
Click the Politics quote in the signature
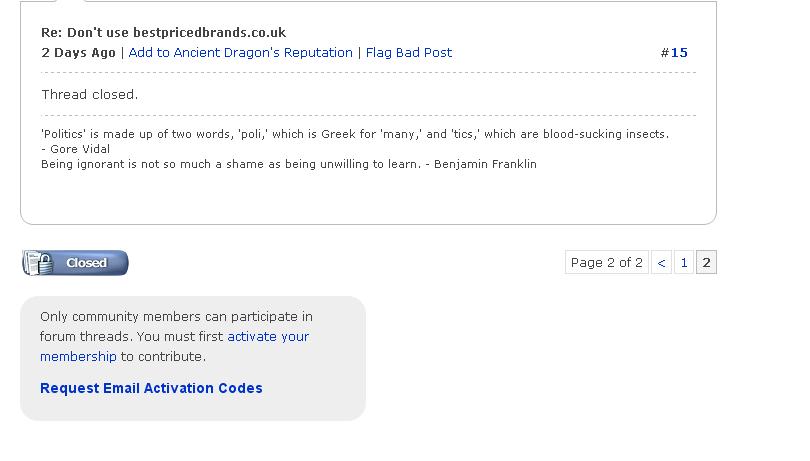pyautogui.click(x=355, y=134)
